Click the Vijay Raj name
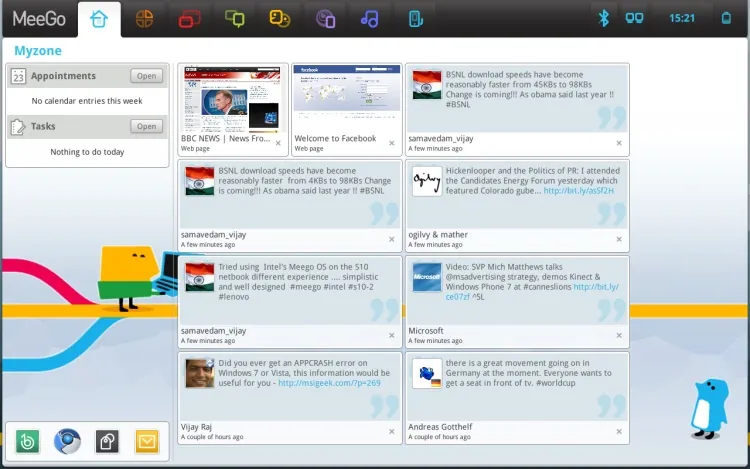750x469 pixels. pos(196,427)
